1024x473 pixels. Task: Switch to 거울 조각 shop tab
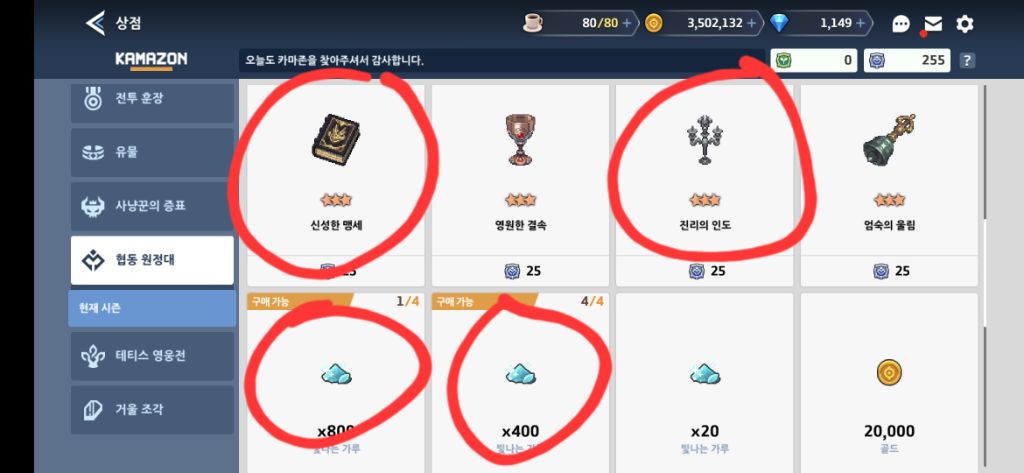tap(152, 410)
